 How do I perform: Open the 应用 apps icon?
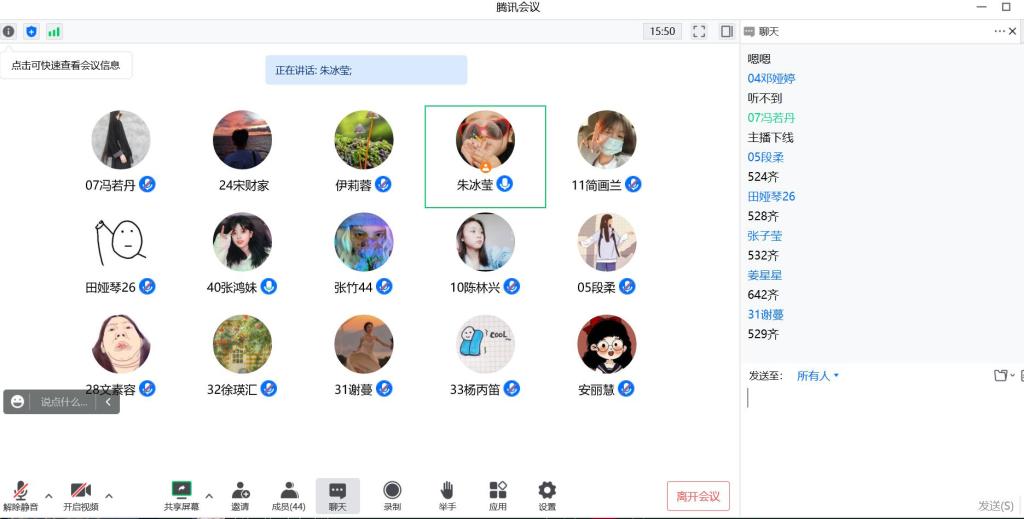(497, 495)
